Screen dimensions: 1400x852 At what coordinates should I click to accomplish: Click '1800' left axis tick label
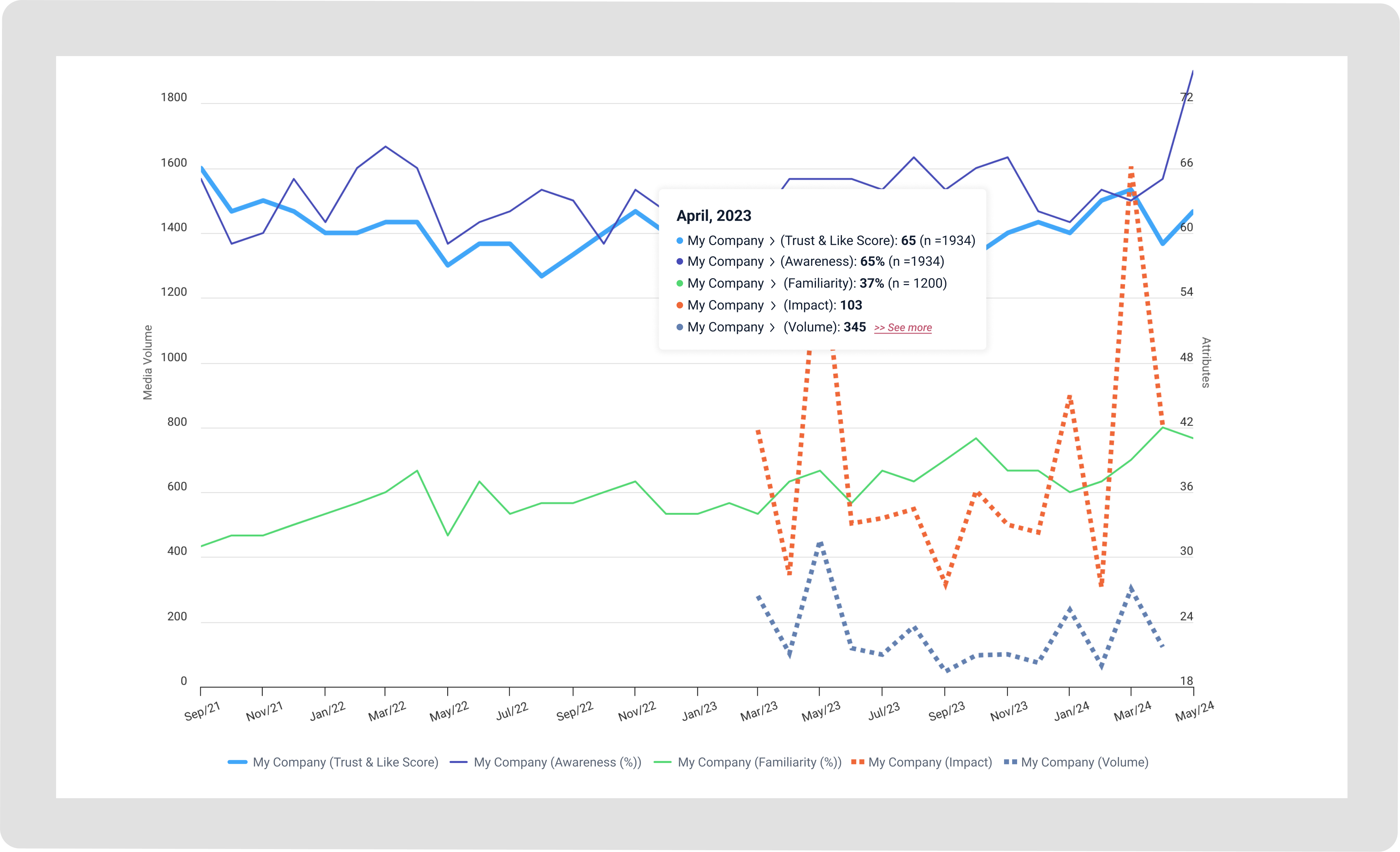174,97
